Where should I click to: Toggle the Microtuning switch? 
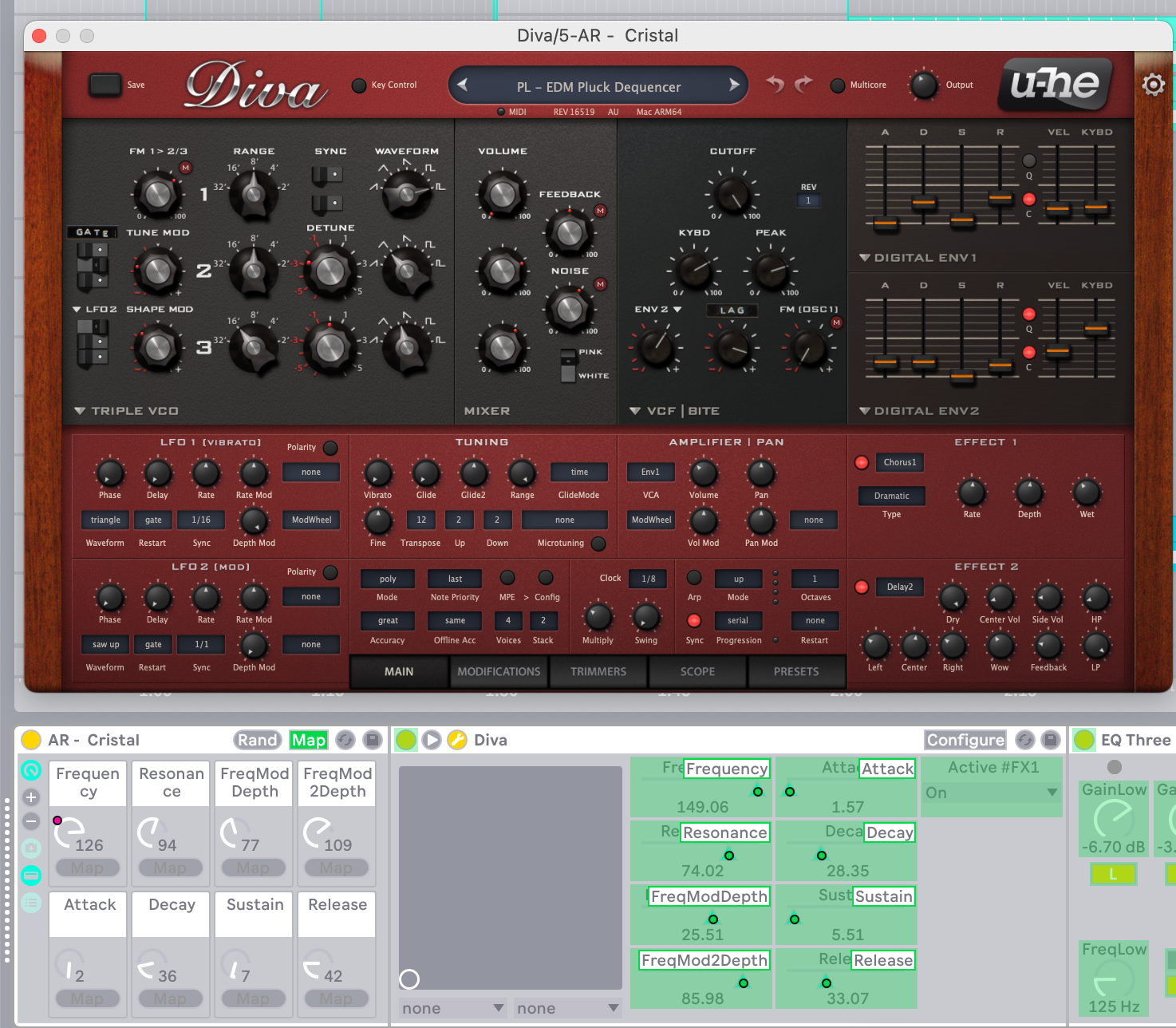pos(598,544)
